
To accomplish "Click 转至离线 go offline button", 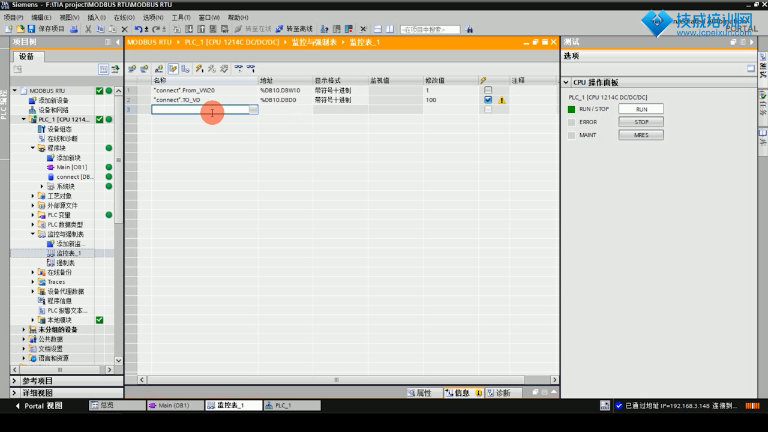I will (x=294, y=29).
